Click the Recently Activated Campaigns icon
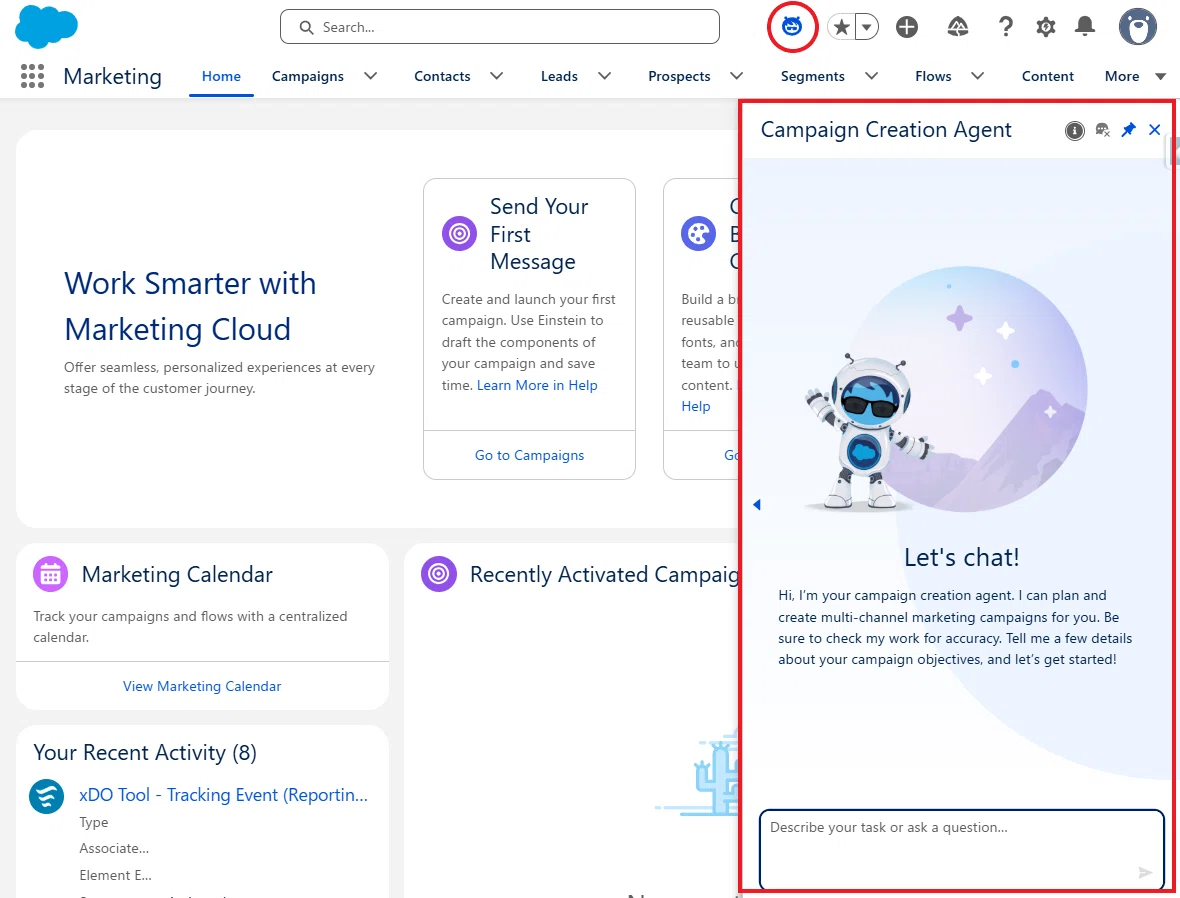1180x898 pixels. (x=439, y=574)
